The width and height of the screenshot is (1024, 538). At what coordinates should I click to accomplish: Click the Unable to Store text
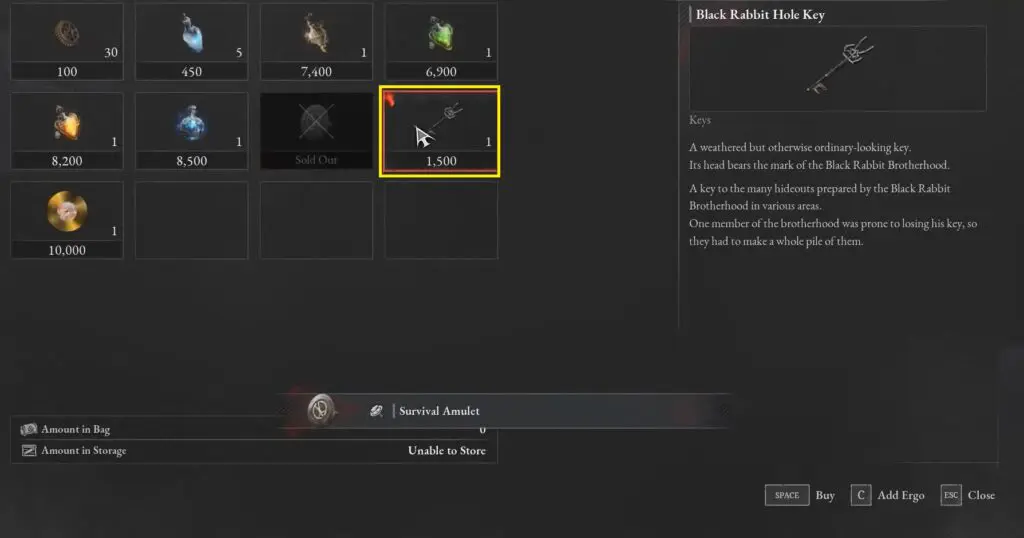[x=447, y=451]
